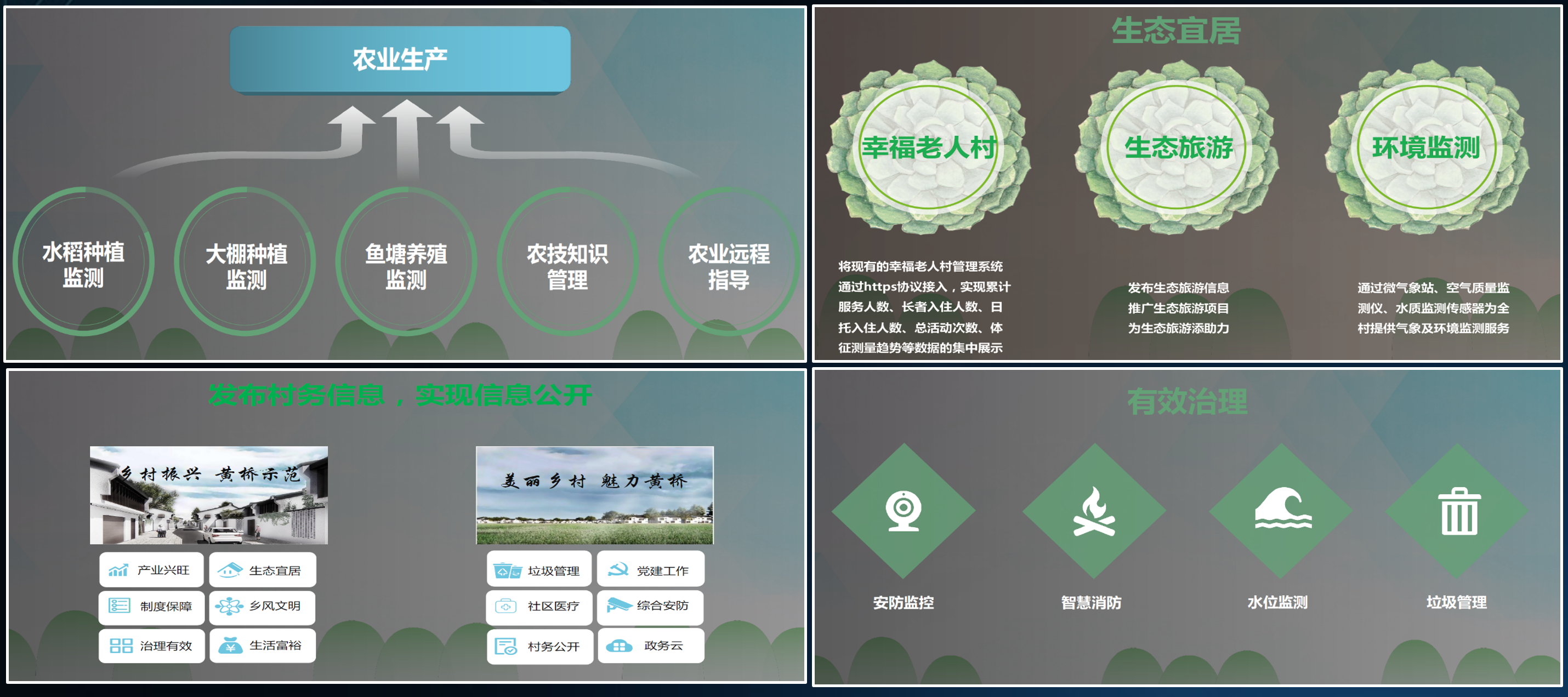Click the 产业兴旺 chart icon
Viewport: 1568px width, 697px height.
click(118, 570)
